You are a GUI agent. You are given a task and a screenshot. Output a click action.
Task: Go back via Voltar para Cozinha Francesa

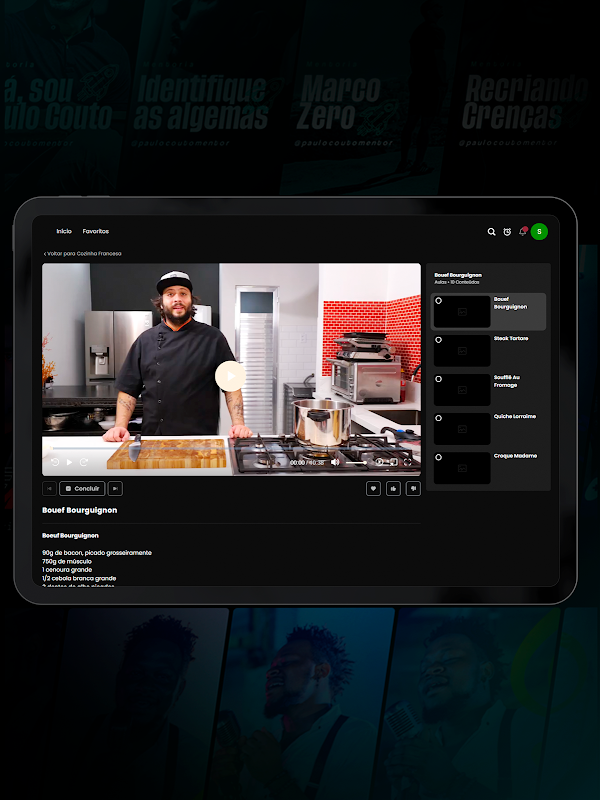(83, 254)
